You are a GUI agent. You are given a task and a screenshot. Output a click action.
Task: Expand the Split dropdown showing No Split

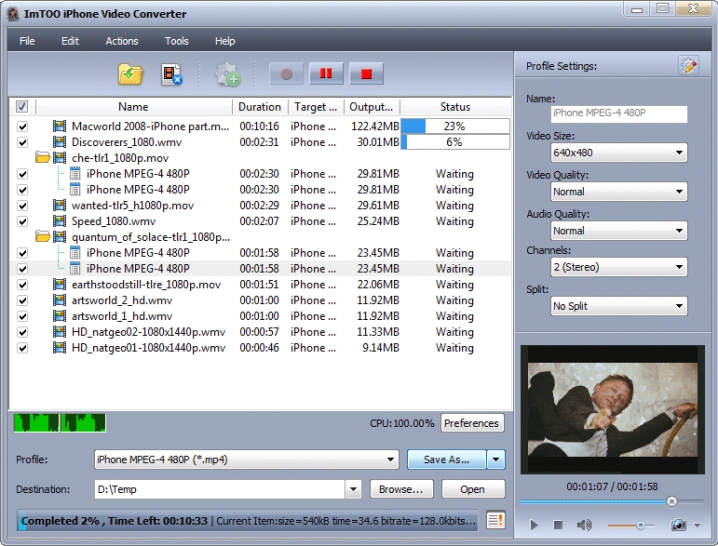[619, 306]
